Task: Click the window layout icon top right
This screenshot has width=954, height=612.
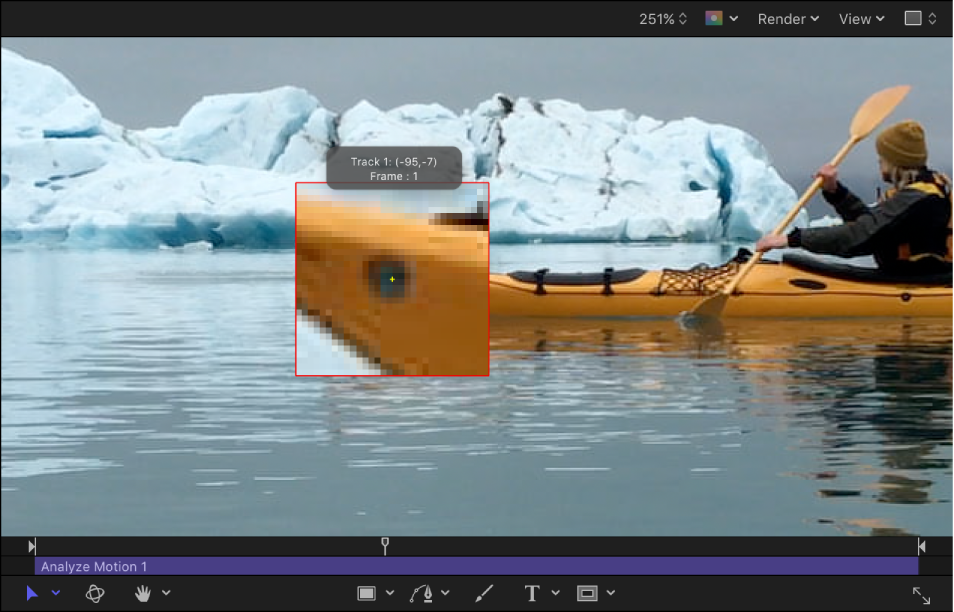Action: pyautogui.click(x=912, y=18)
